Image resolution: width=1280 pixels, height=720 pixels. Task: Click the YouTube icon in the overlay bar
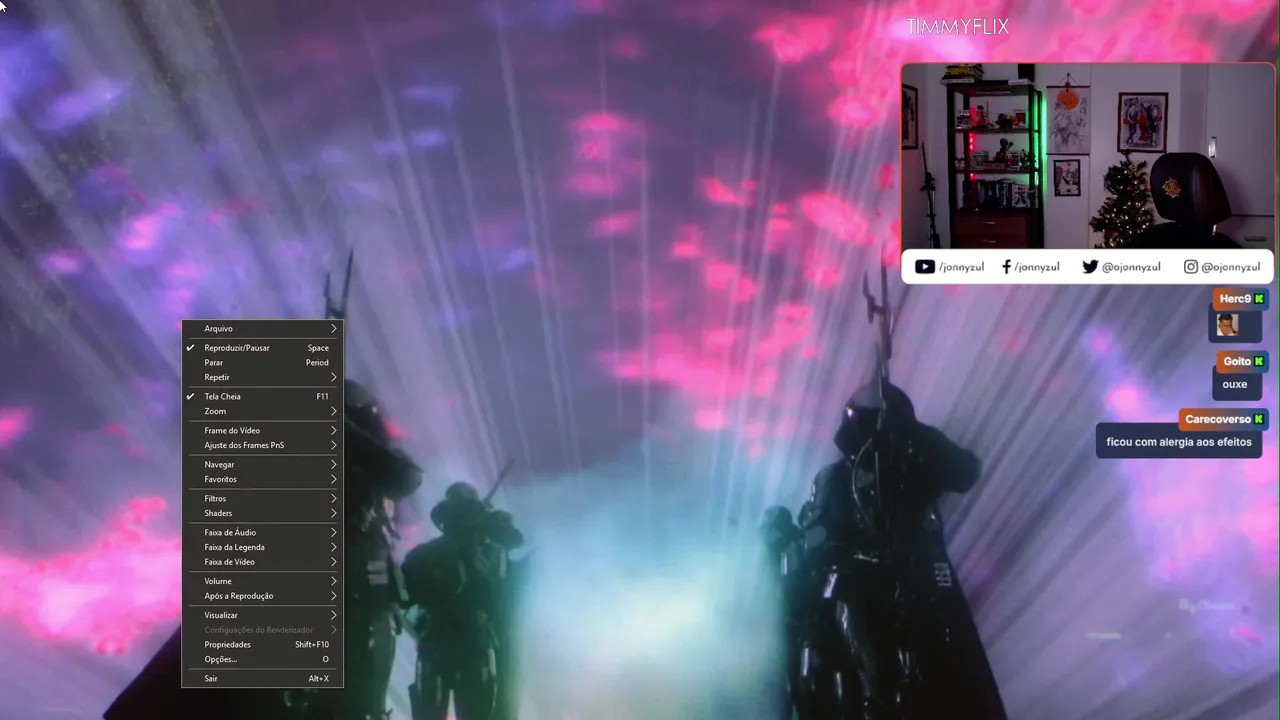(924, 267)
